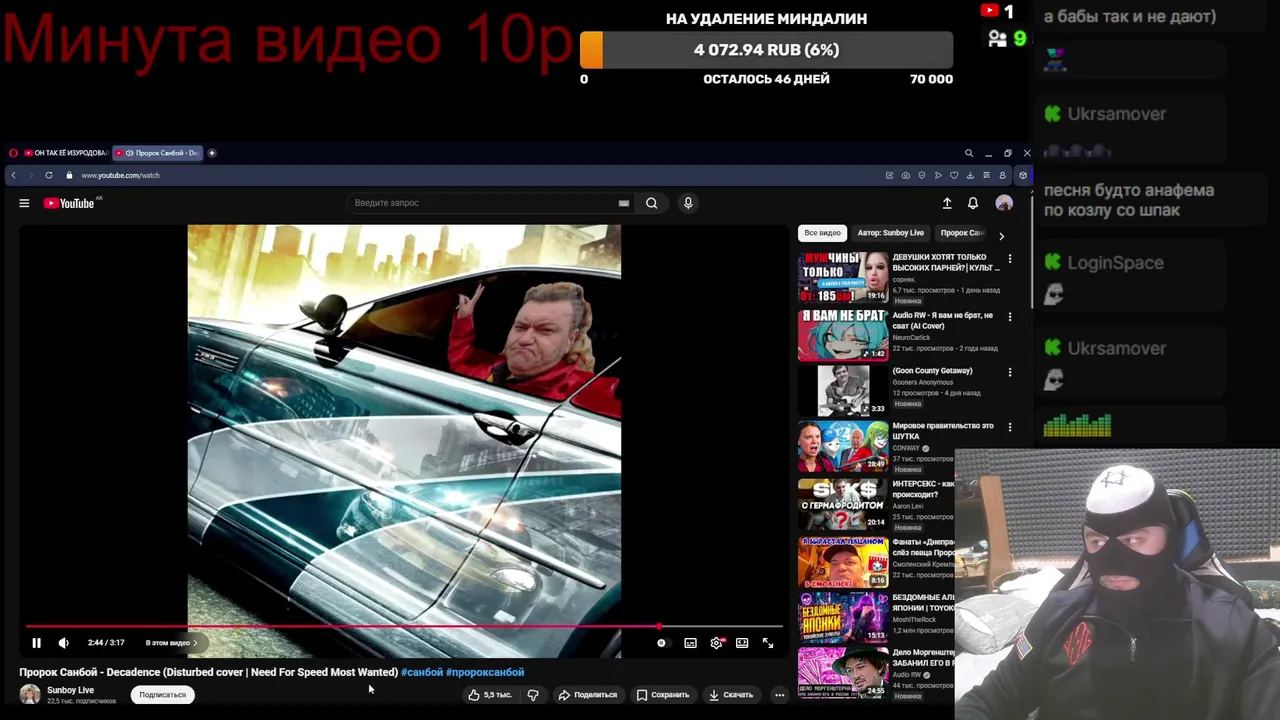Go back in the browser

(x=13, y=175)
